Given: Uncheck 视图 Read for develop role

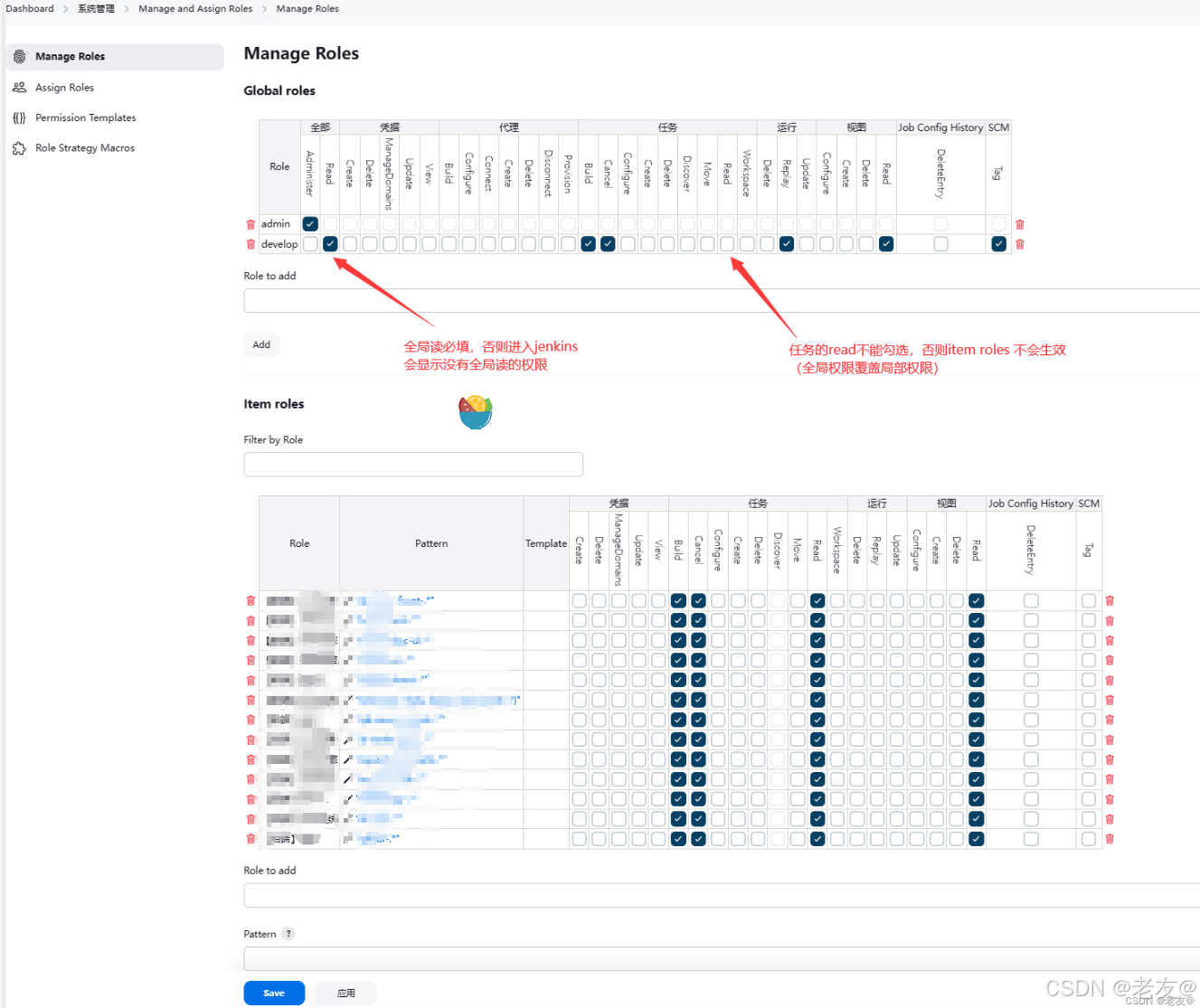Looking at the screenshot, I should pos(886,244).
